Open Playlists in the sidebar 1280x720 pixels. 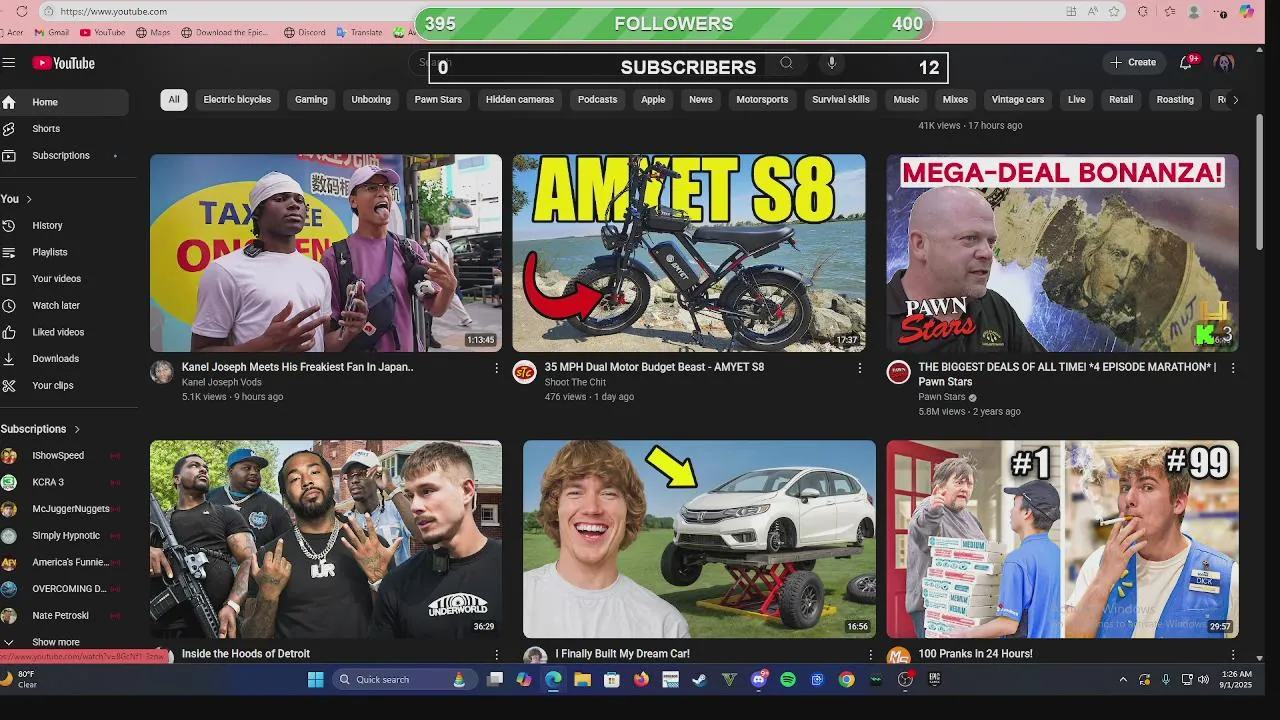click(50, 252)
